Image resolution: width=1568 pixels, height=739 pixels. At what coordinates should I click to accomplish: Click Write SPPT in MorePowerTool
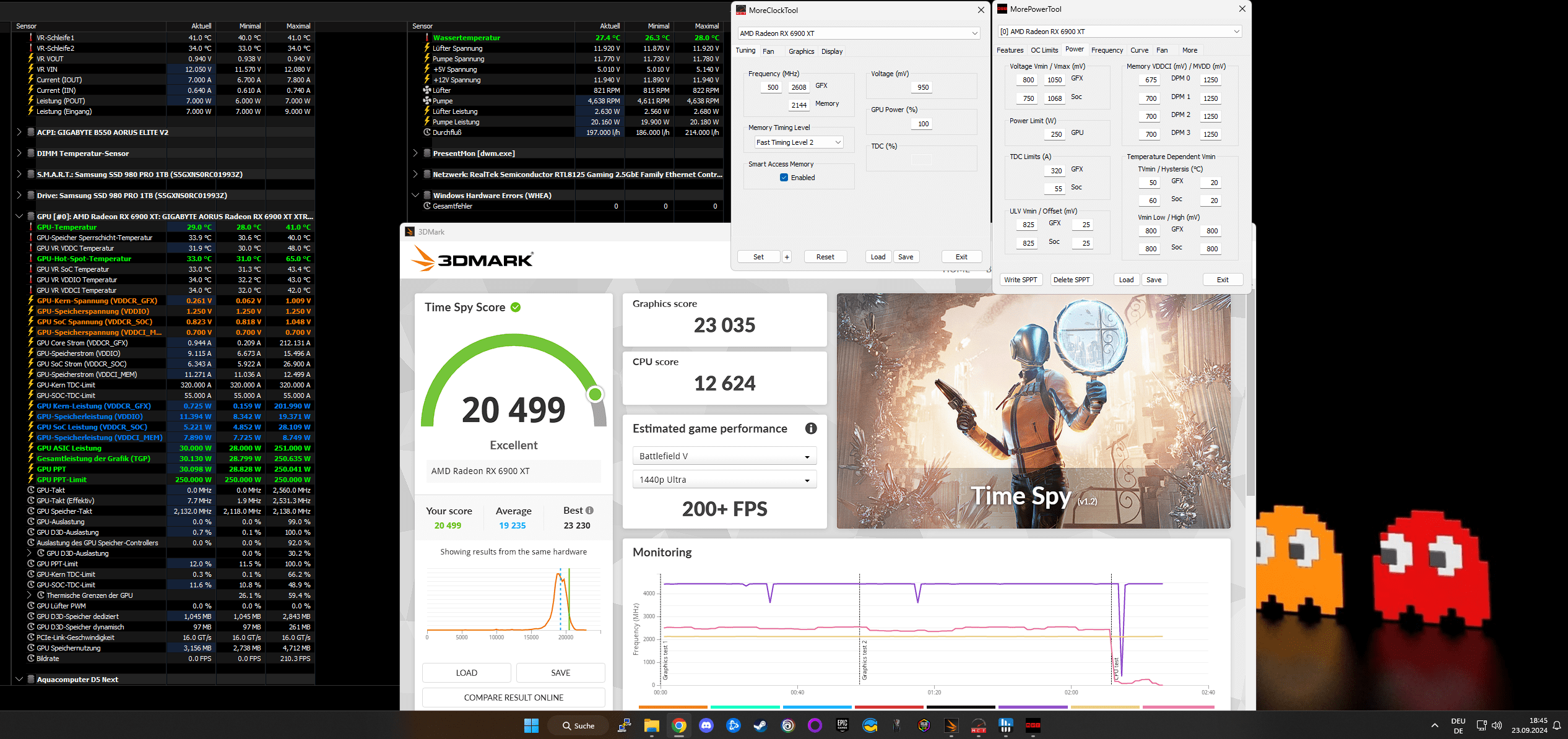click(1021, 280)
